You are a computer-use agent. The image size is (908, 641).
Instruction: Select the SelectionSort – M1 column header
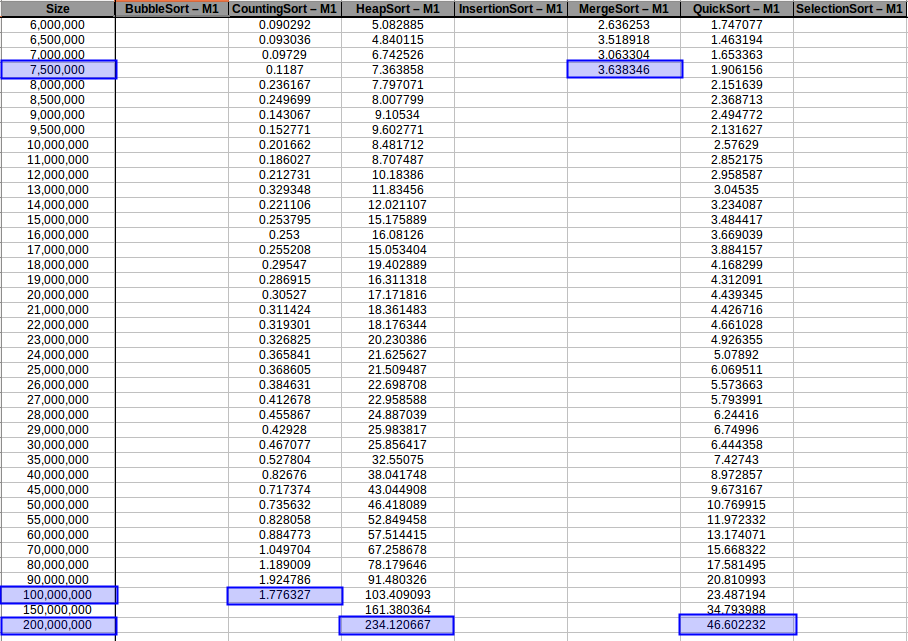pyautogui.click(x=850, y=9)
